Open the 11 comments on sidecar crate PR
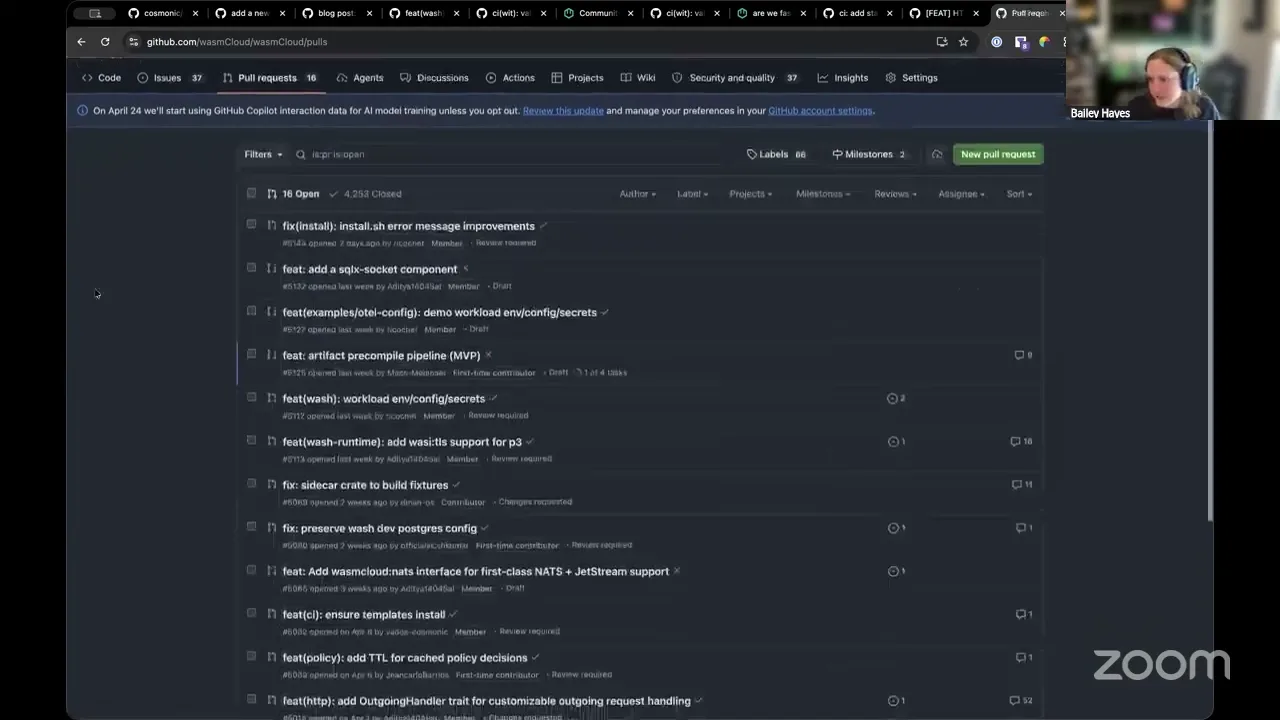This screenshot has width=1280, height=720. [x=1022, y=485]
